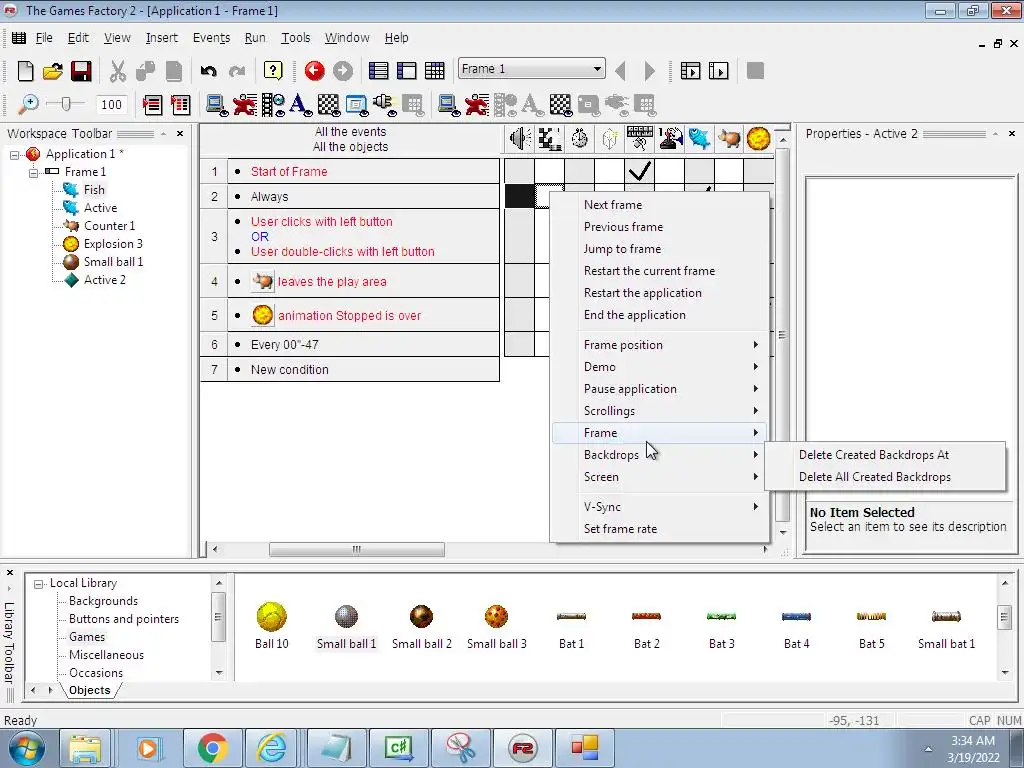The height and width of the screenshot is (768, 1024).
Task: Open the Contents help question-mark icon
Action: (x=273, y=71)
